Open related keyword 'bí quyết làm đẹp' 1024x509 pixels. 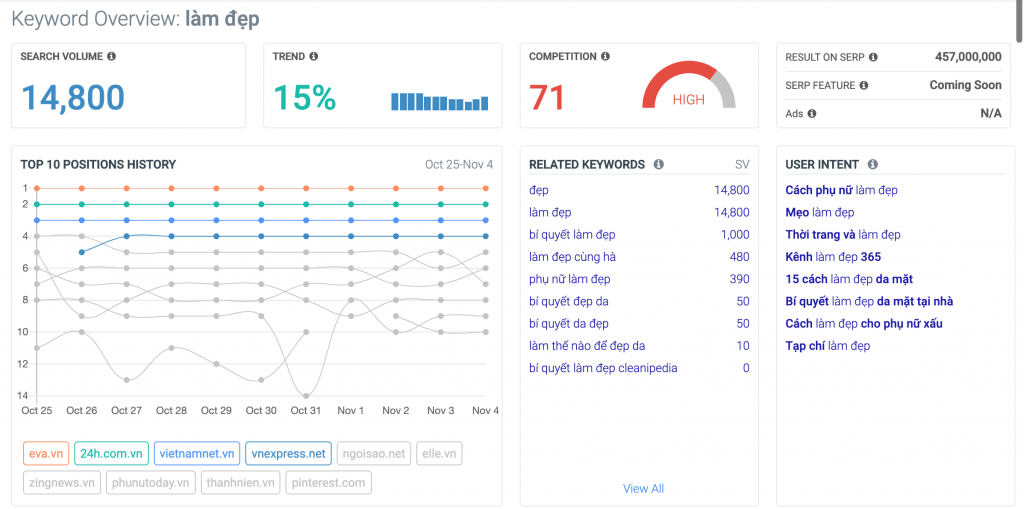[572, 235]
